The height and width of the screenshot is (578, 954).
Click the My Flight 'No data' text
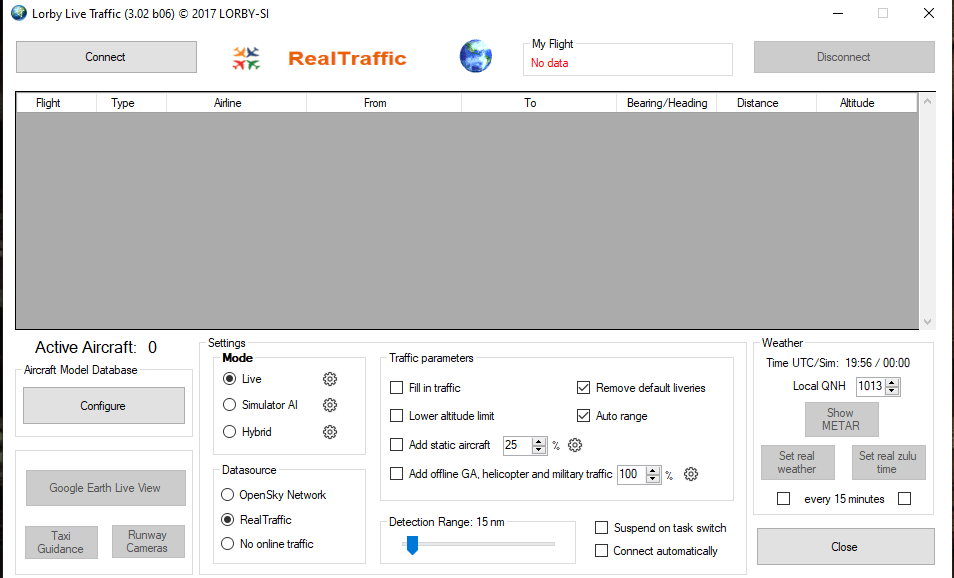pos(549,63)
